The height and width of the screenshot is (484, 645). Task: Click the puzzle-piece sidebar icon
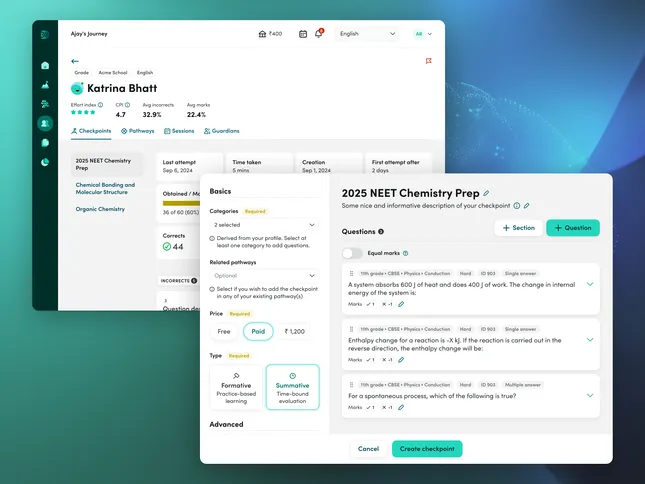coord(45,104)
